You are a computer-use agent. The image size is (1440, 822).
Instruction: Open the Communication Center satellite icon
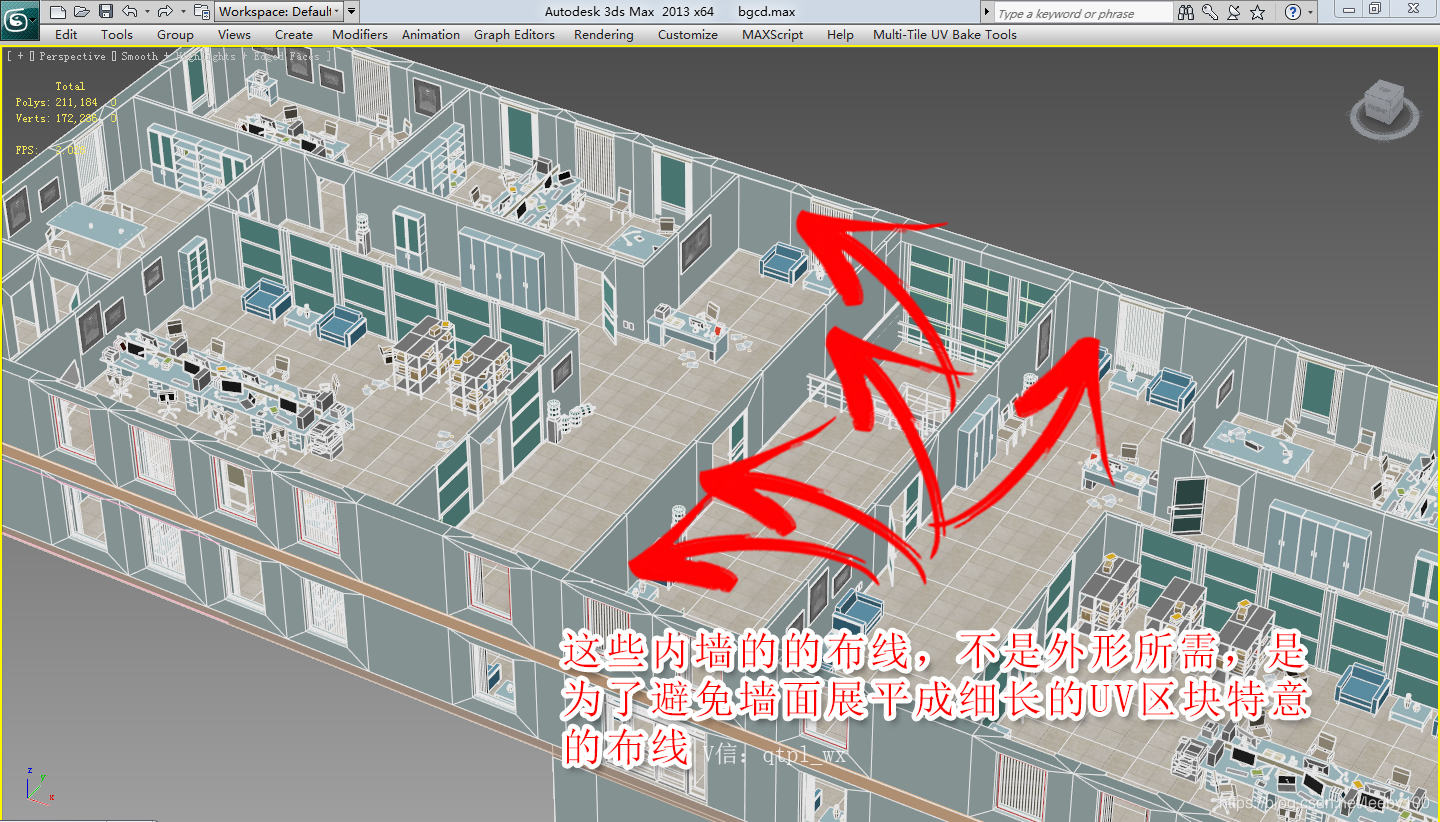pos(1232,12)
